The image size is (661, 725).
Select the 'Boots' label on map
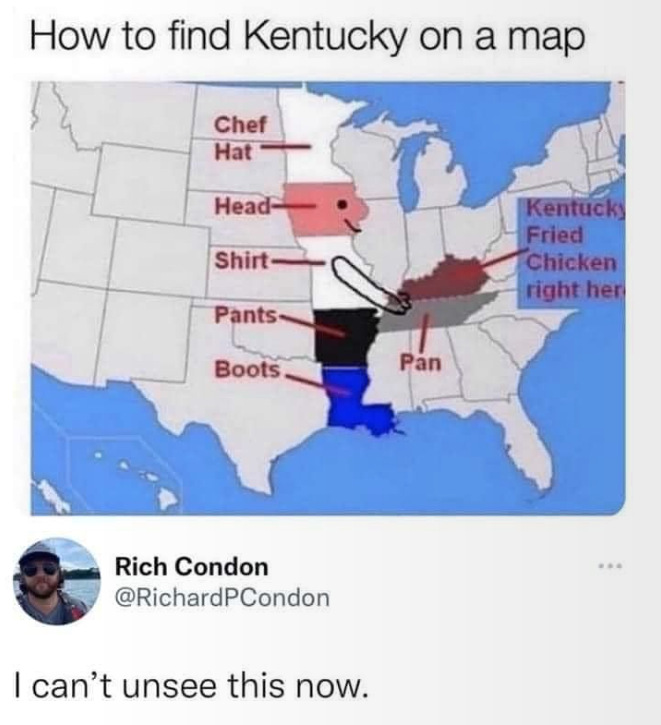(247, 369)
